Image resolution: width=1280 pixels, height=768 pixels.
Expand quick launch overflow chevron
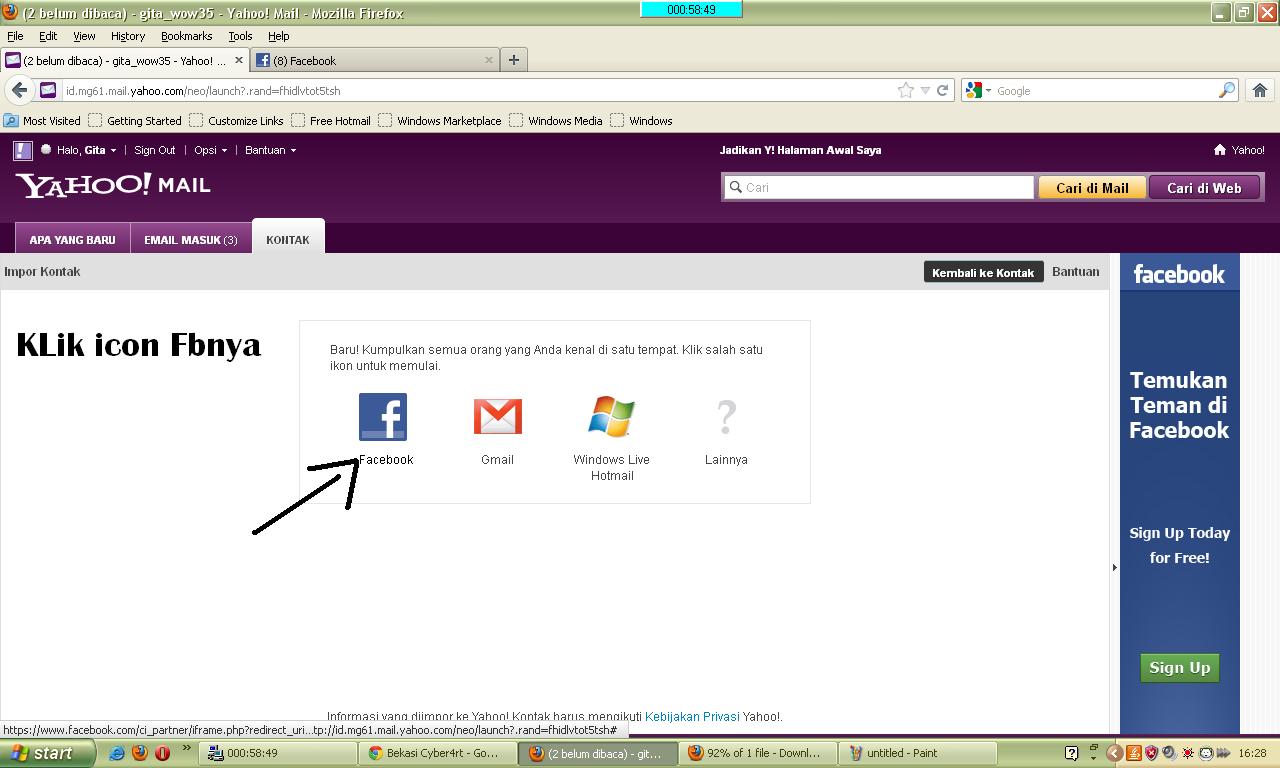click(x=186, y=749)
